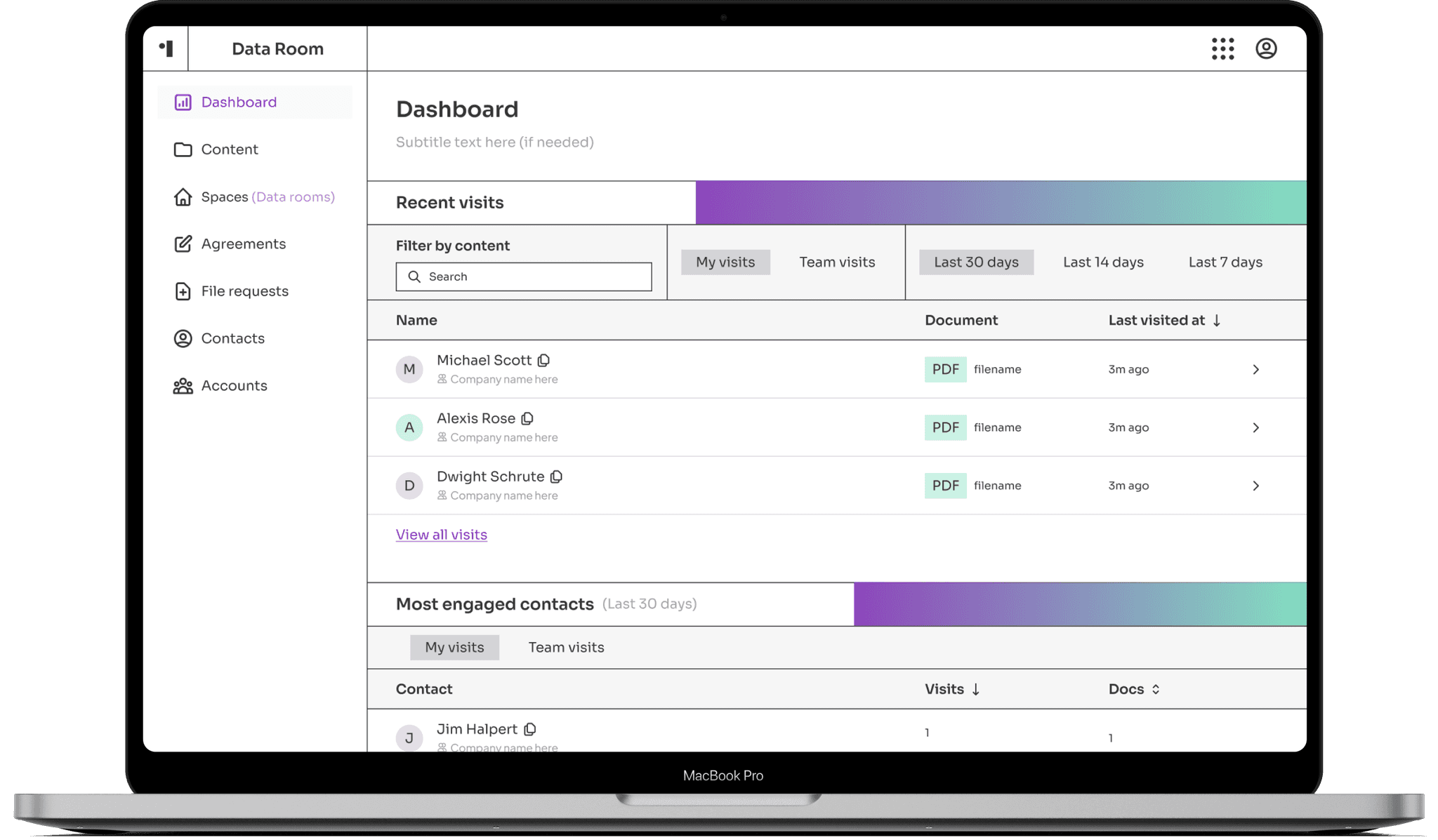This screenshot has height=840, width=1438.
Task: Click Alexis Rose's A avatar
Action: coord(409,427)
